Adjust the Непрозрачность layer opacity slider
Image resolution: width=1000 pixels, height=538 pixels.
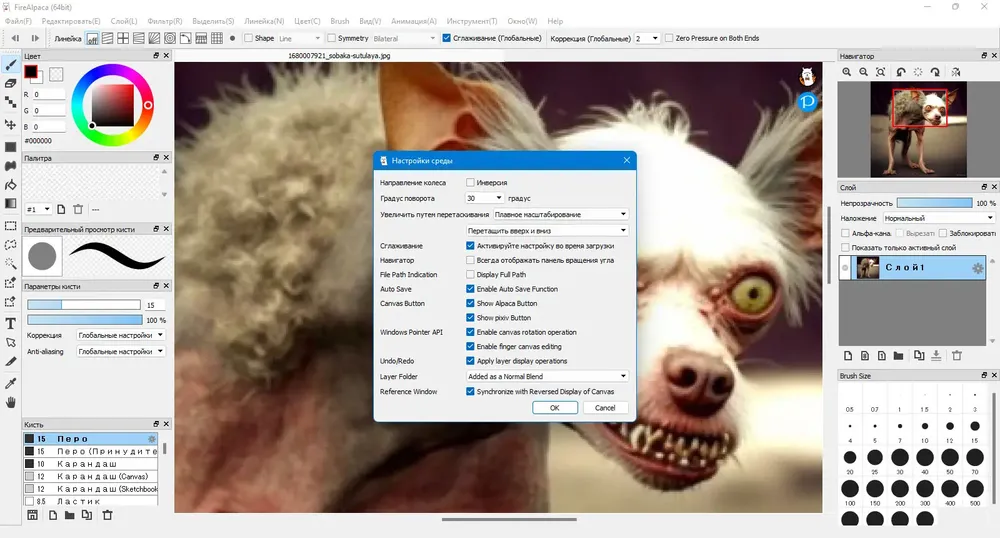tap(934, 203)
